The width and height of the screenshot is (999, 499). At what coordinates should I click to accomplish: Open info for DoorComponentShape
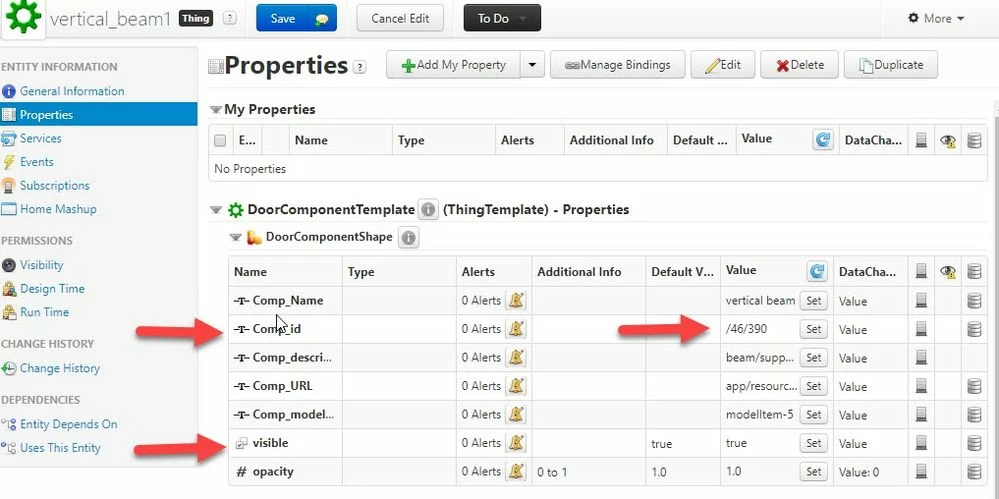click(408, 238)
